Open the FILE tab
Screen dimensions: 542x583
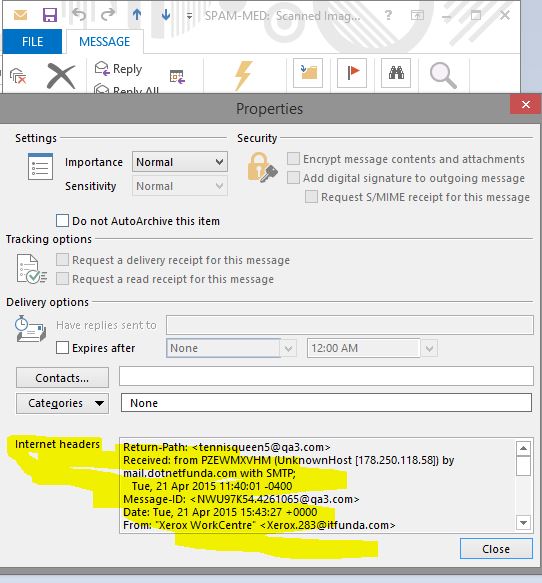coord(32,42)
